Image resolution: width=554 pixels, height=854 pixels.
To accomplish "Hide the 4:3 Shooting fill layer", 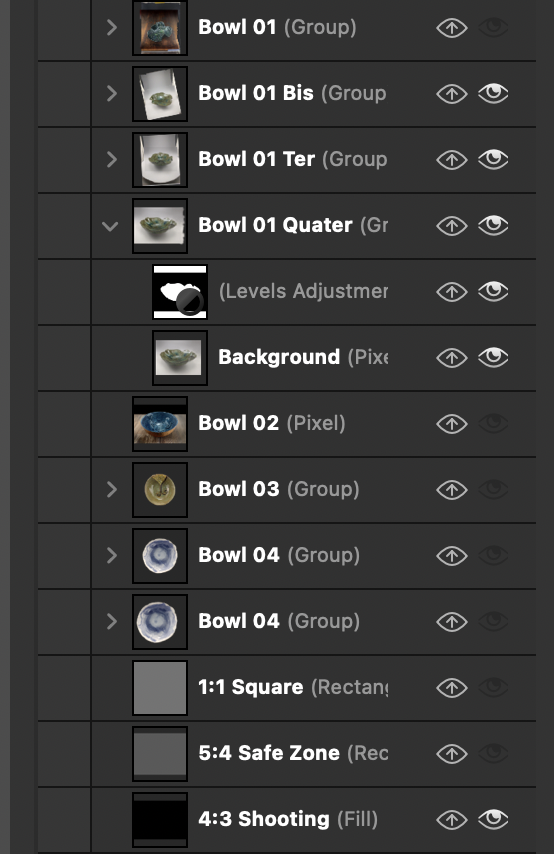I will pyautogui.click(x=493, y=819).
